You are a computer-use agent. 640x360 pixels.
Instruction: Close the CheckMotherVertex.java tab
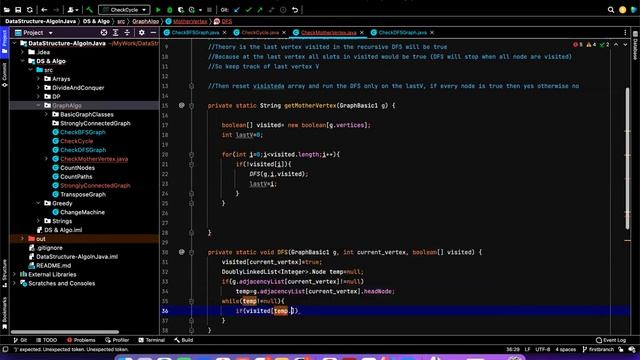pyautogui.click(x=362, y=33)
